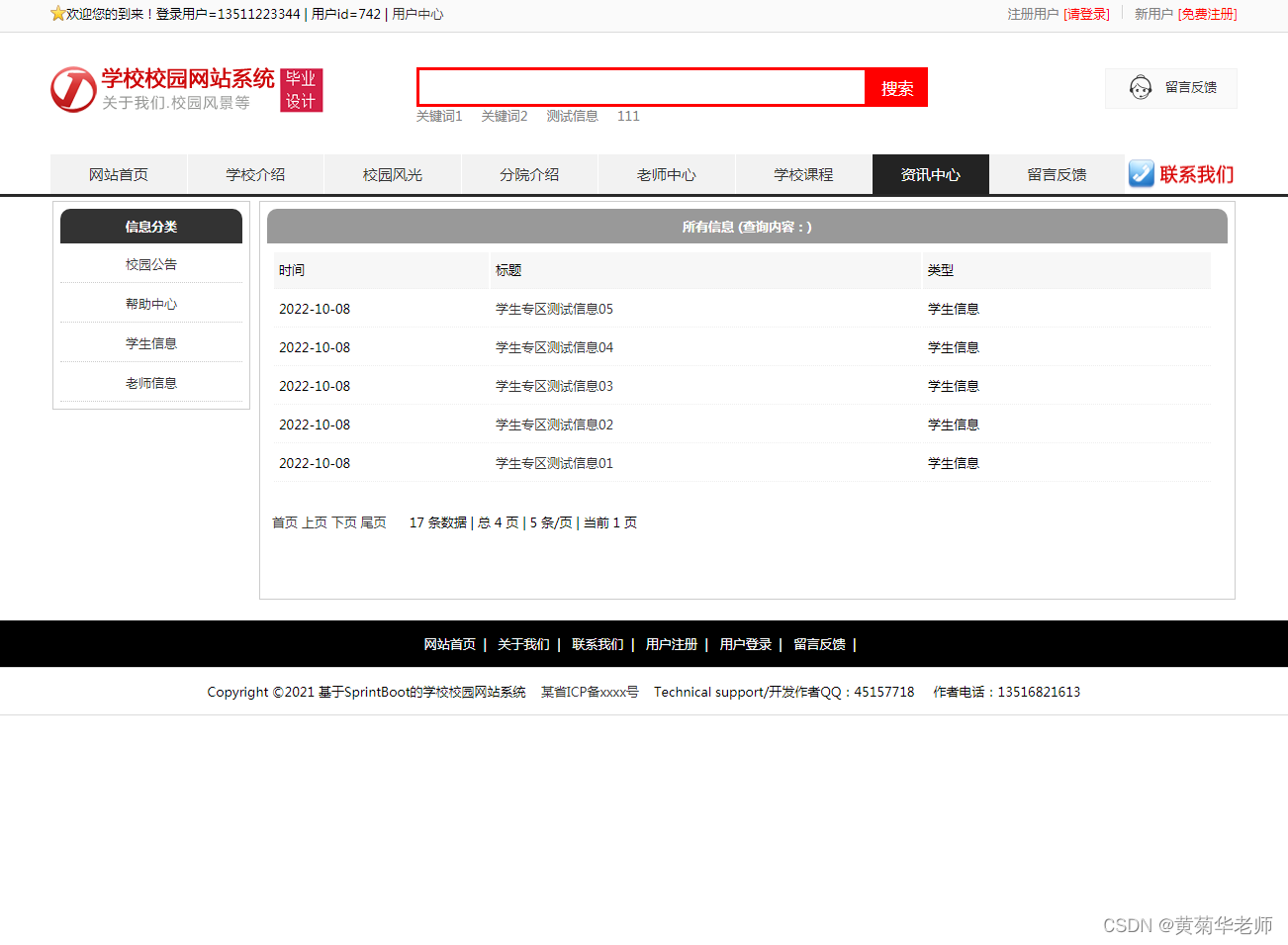Open 留言反馈 in navigation bar
The width and height of the screenshot is (1288, 945).
pyautogui.click(x=1057, y=174)
